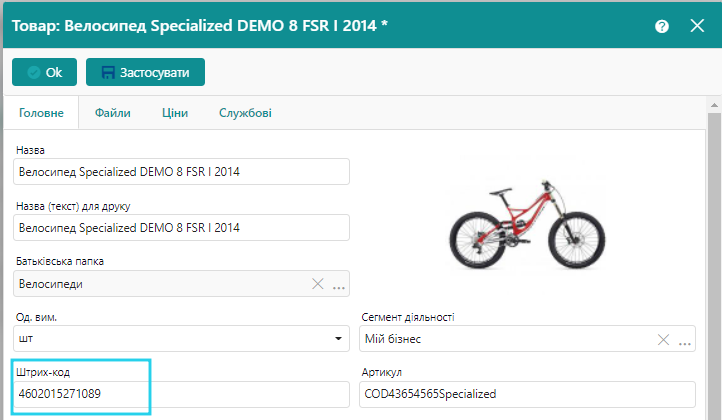Open the Сегмент діяльності browse ellipsis
This screenshot has width=722, height=420.
click(685, 340)
